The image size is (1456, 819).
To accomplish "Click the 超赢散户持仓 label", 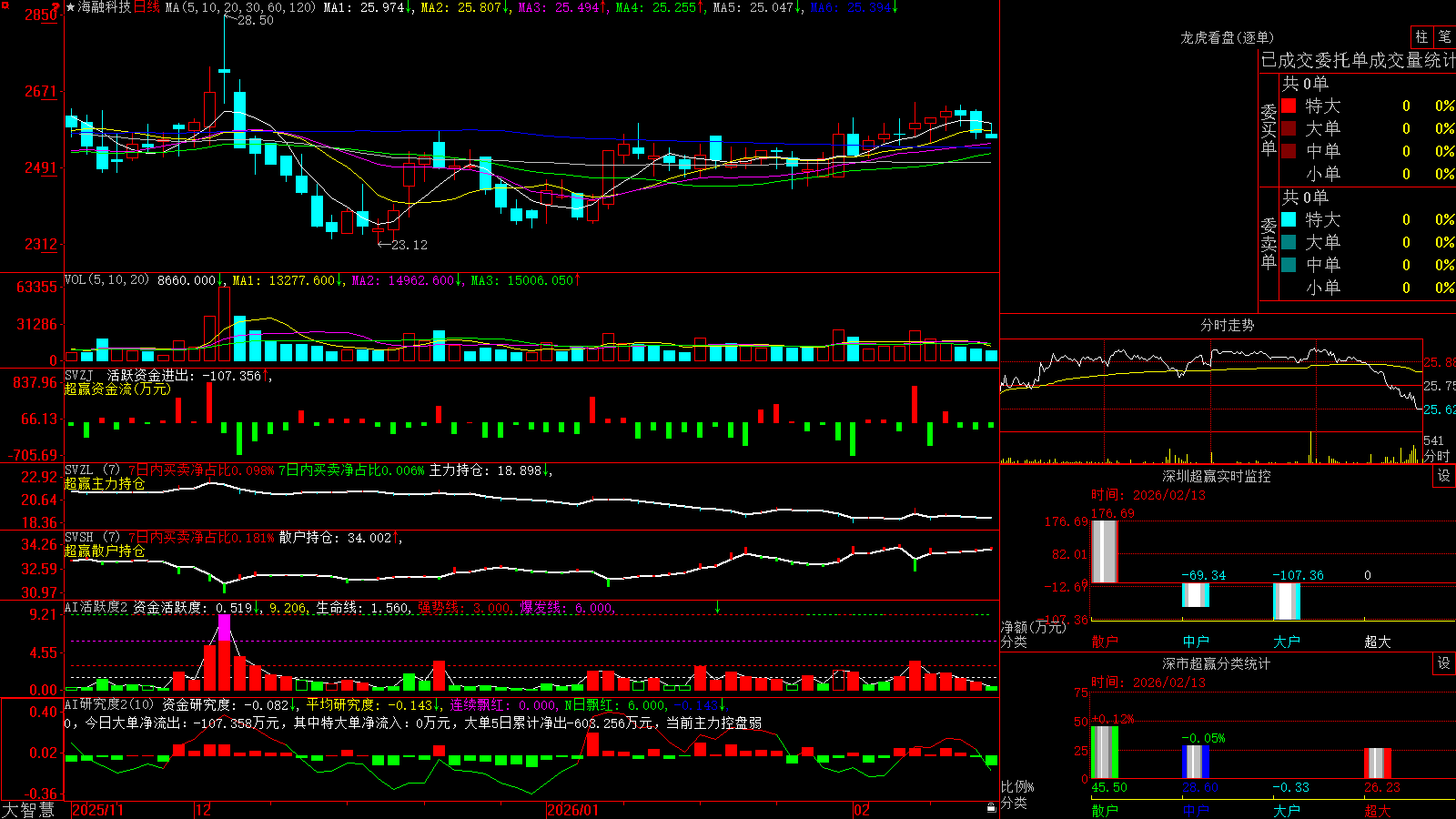I will point(105,551).
